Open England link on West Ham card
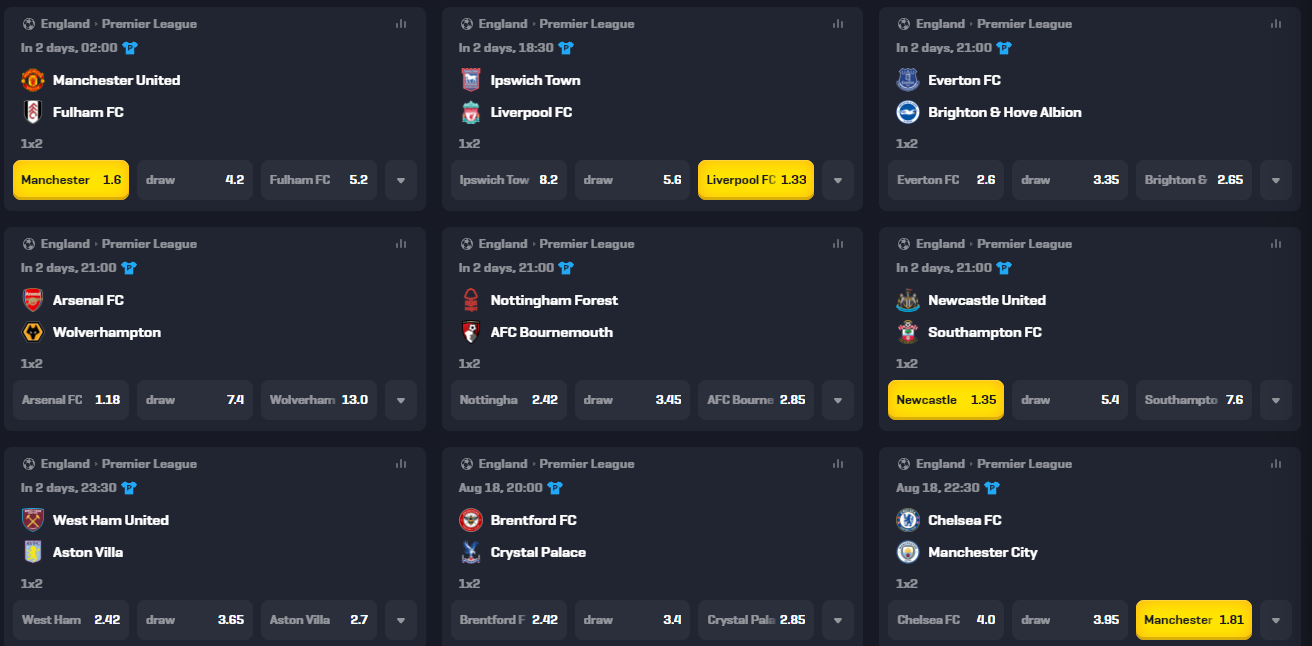This screenshot has width=1312, height=646. pos(65,464)
